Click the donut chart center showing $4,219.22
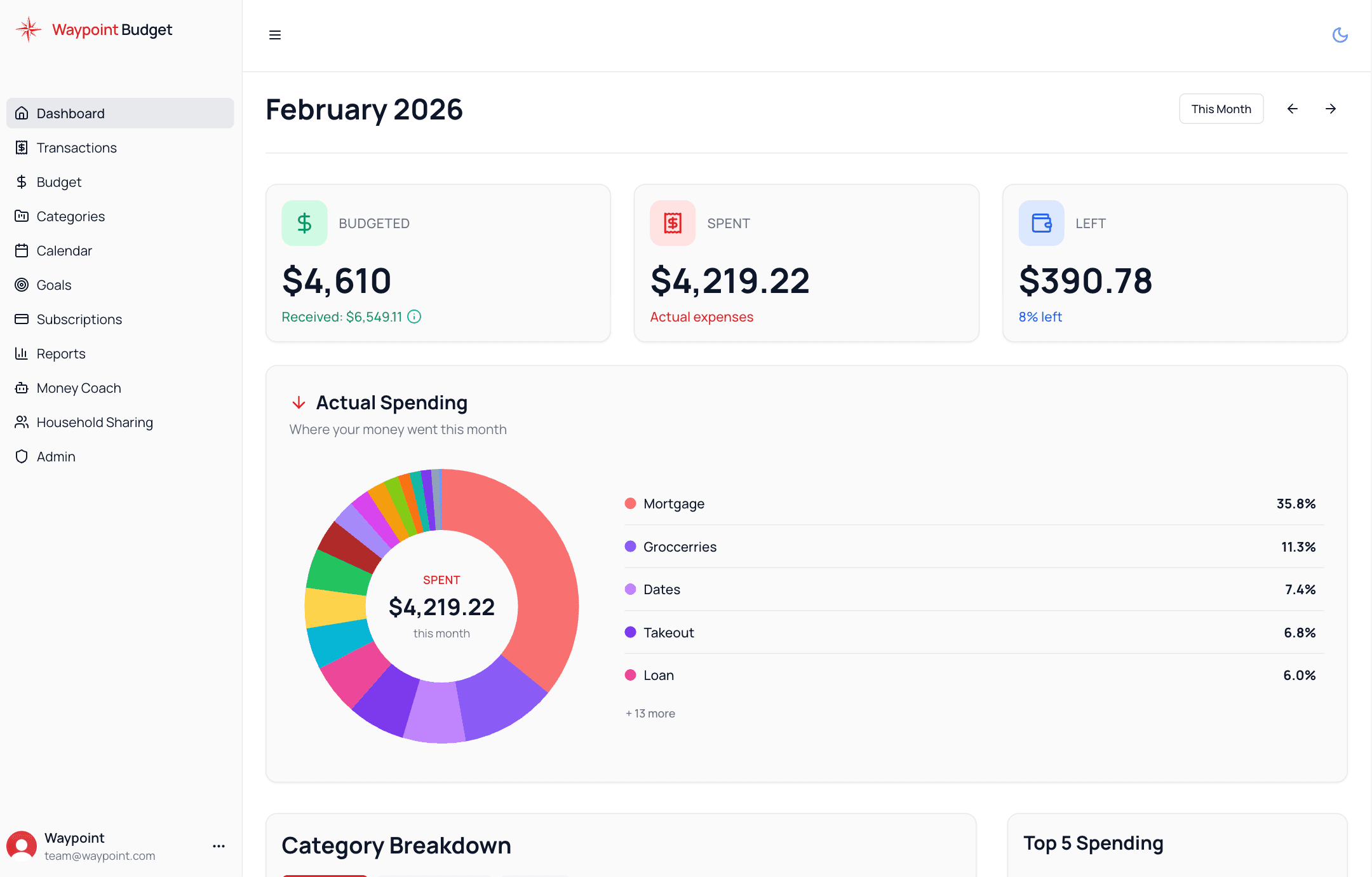Viewport: 1372px width, 877px height. (x=441, y=606)
